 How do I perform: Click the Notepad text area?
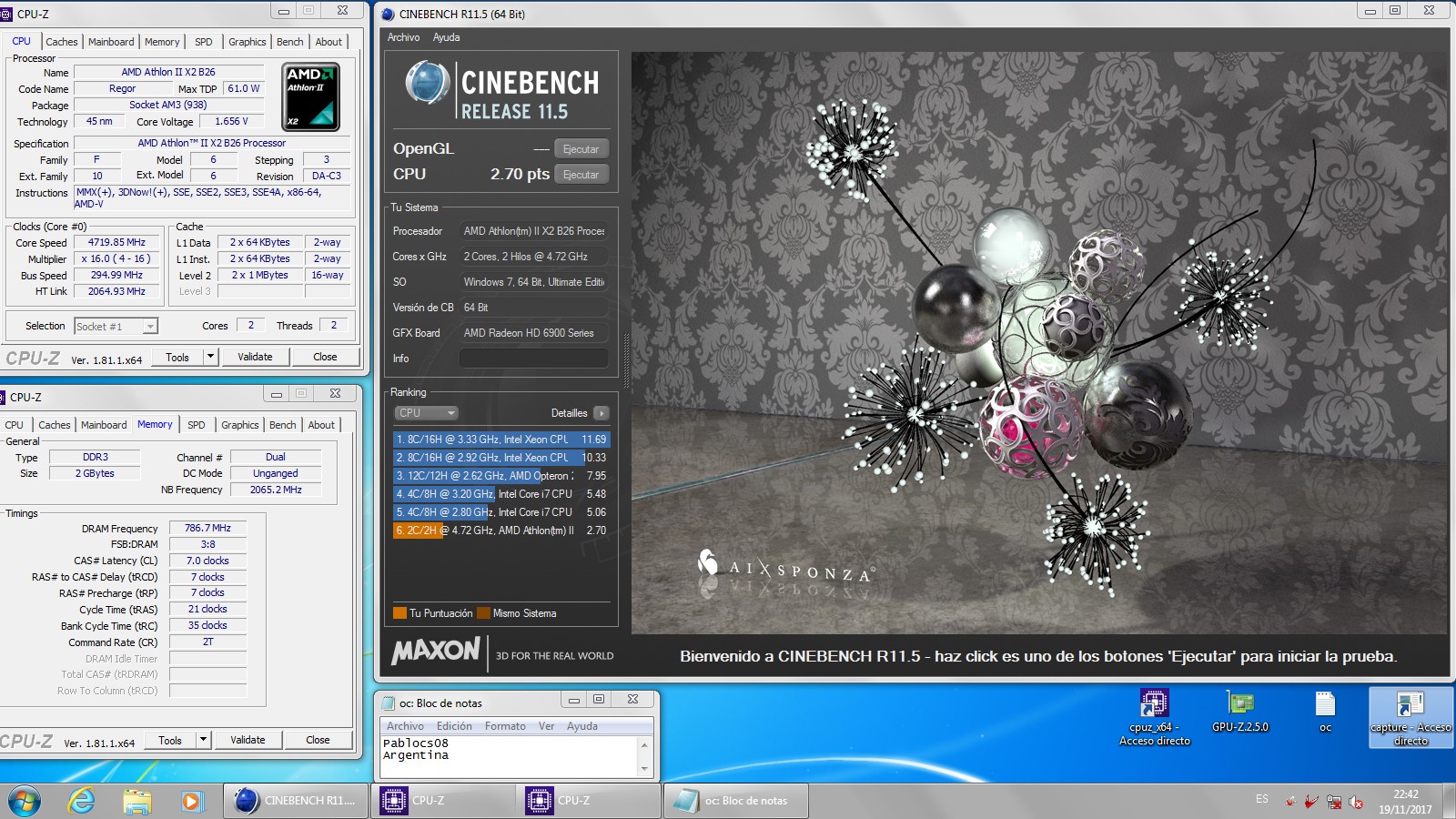pos(510,756)
